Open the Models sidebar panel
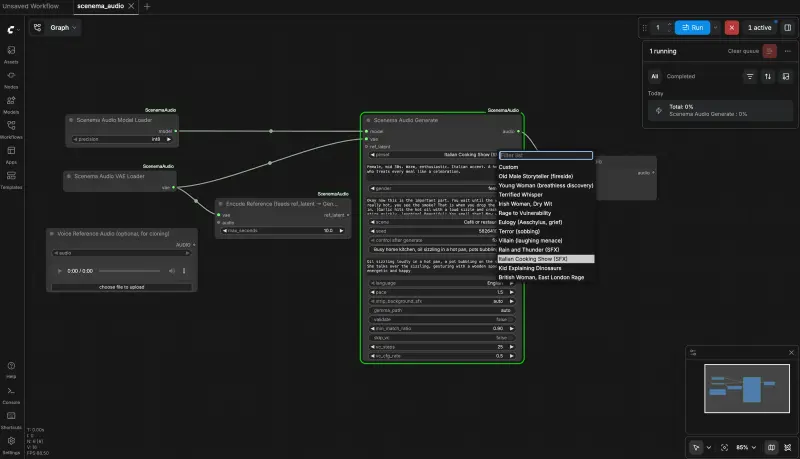The width and height of the screenshot is (800, 459). point(11,104)
